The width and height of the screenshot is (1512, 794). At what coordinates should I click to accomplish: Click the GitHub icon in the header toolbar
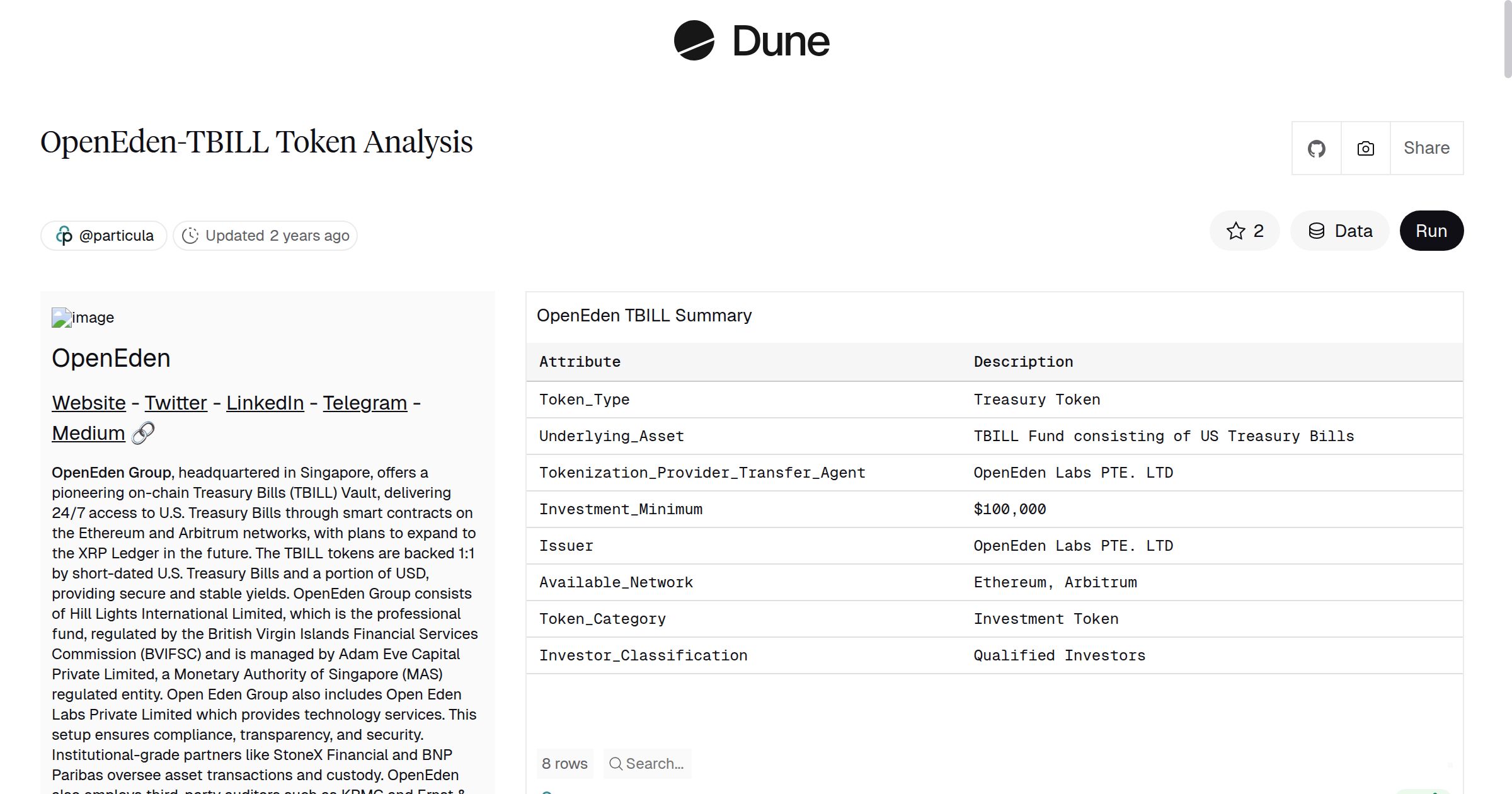1317,147
